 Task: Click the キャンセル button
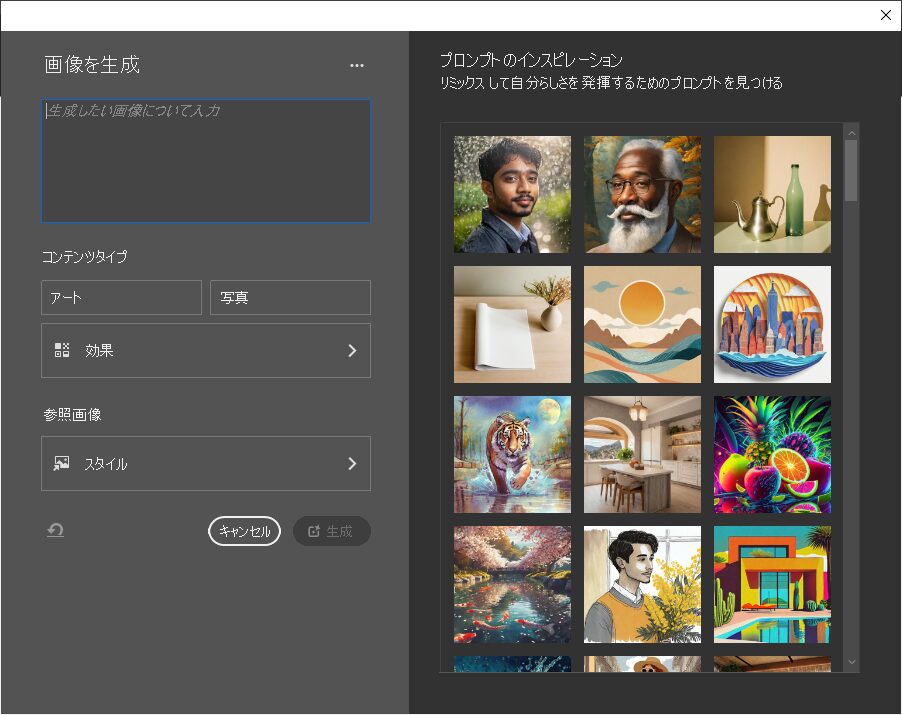tap(244, 531)
